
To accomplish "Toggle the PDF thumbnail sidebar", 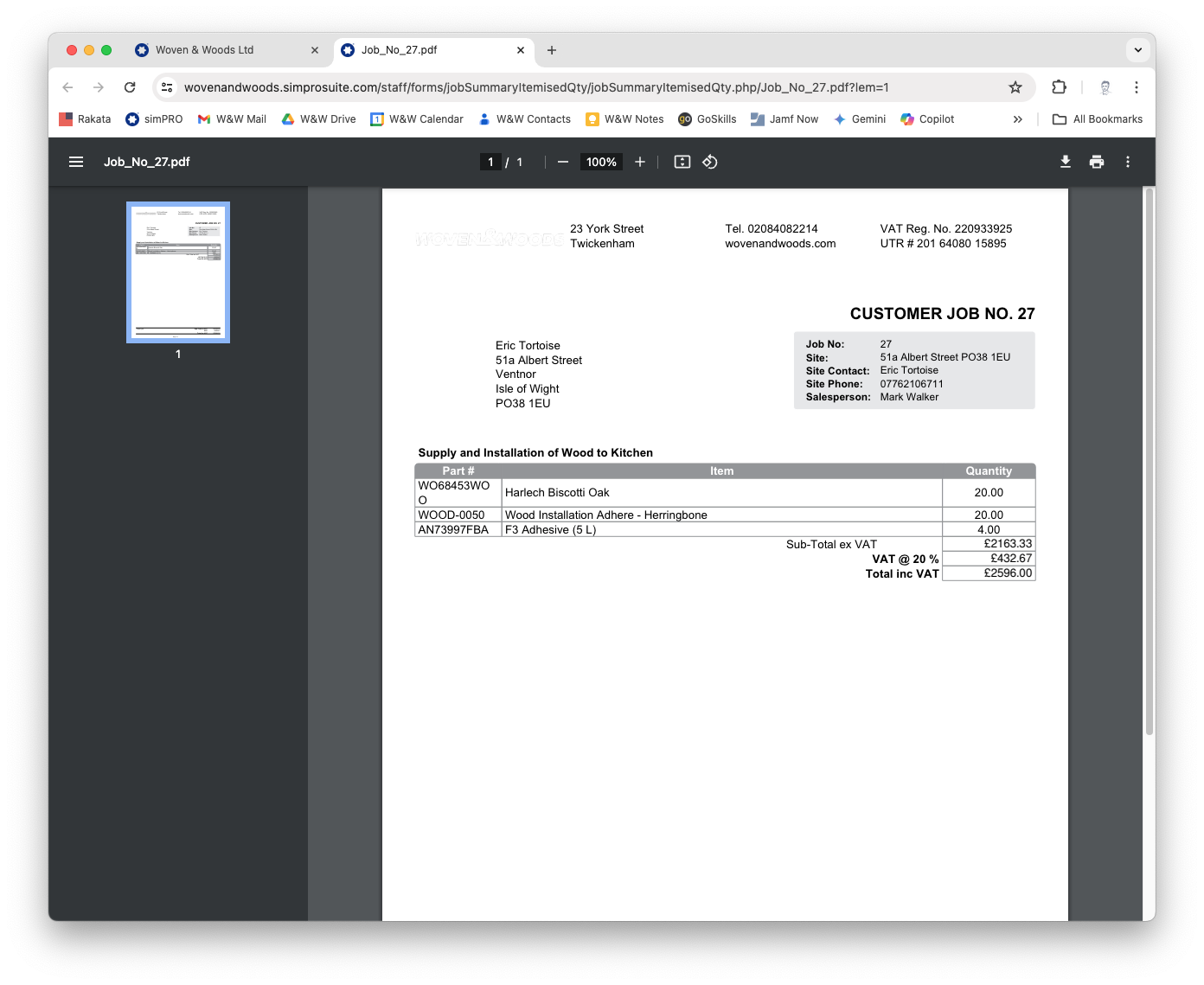I will click(76, 162).
